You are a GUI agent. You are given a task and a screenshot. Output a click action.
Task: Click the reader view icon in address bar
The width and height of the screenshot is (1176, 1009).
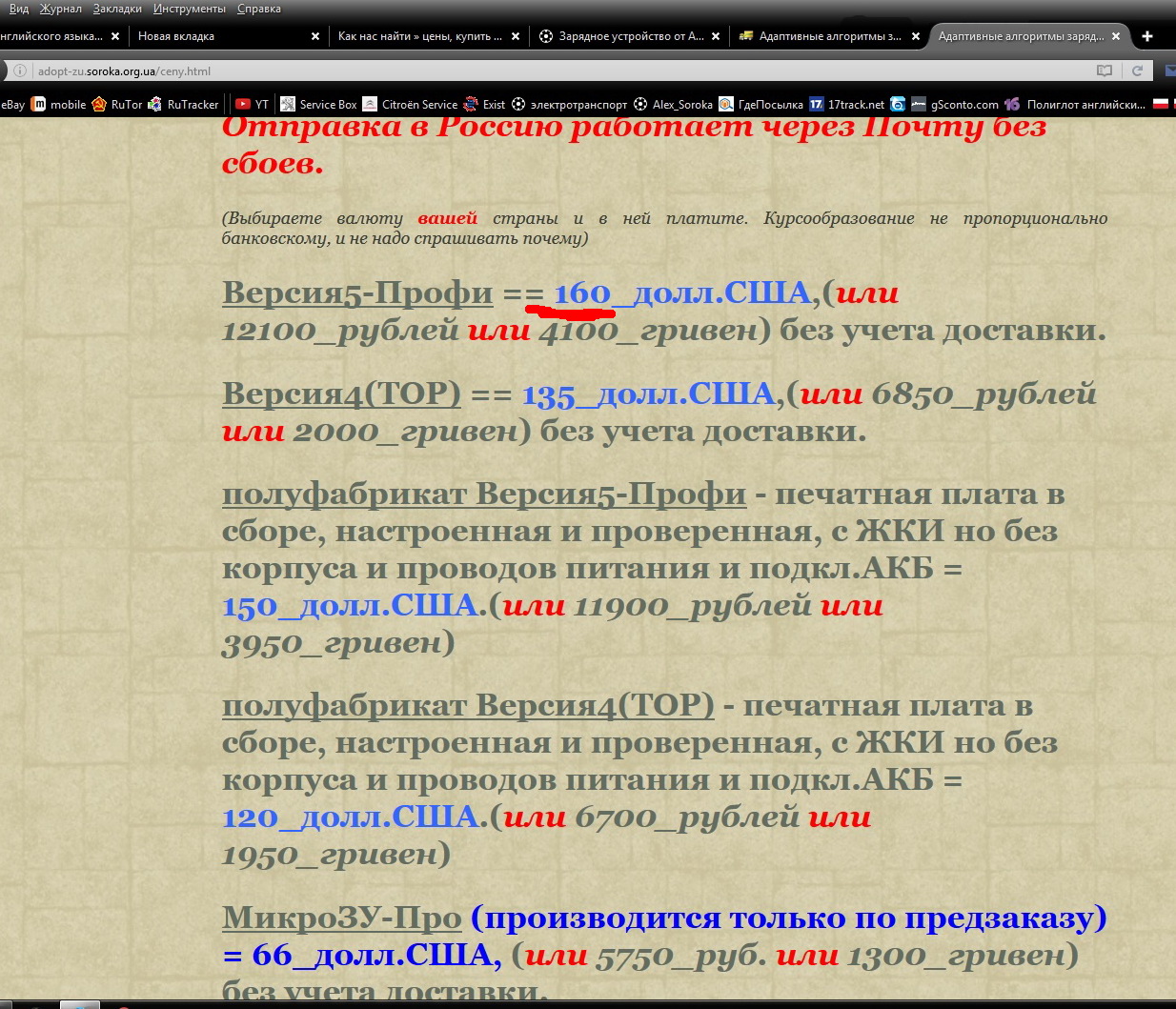coord(1105,71)
